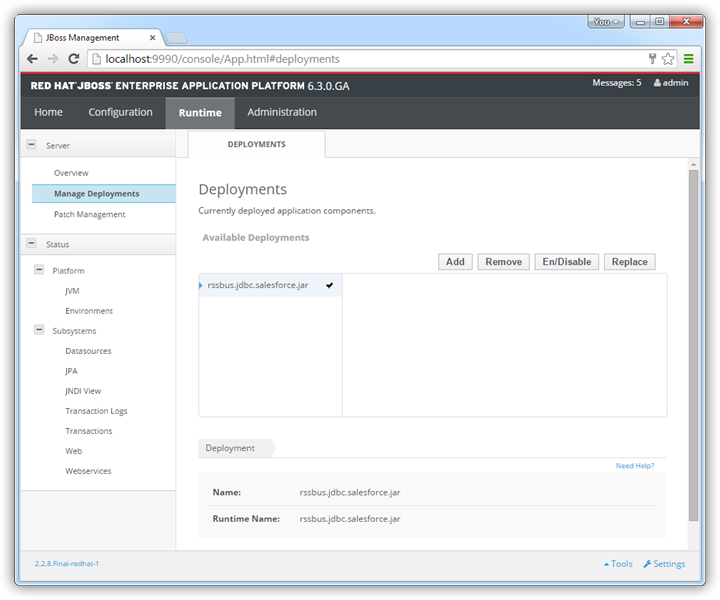The image size is (720, 600).
Task: Click the page vertical scrollbar
Action: pyautogui.click(x=693, y=340)
